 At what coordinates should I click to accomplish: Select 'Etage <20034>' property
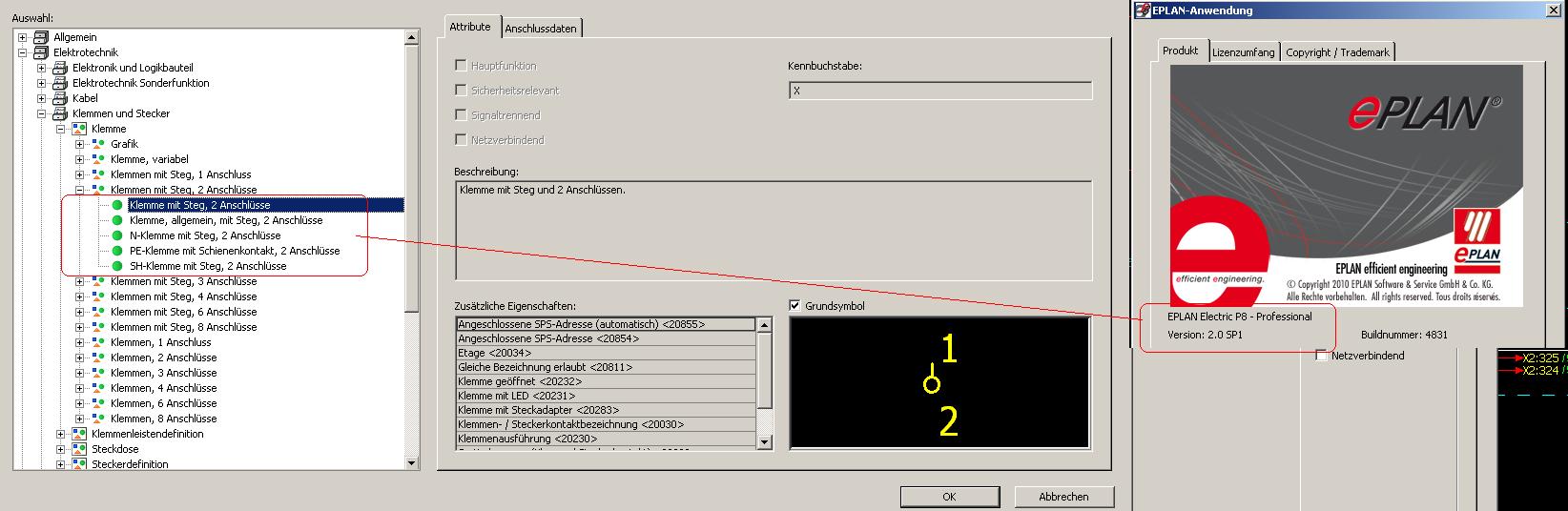[607, 353]
